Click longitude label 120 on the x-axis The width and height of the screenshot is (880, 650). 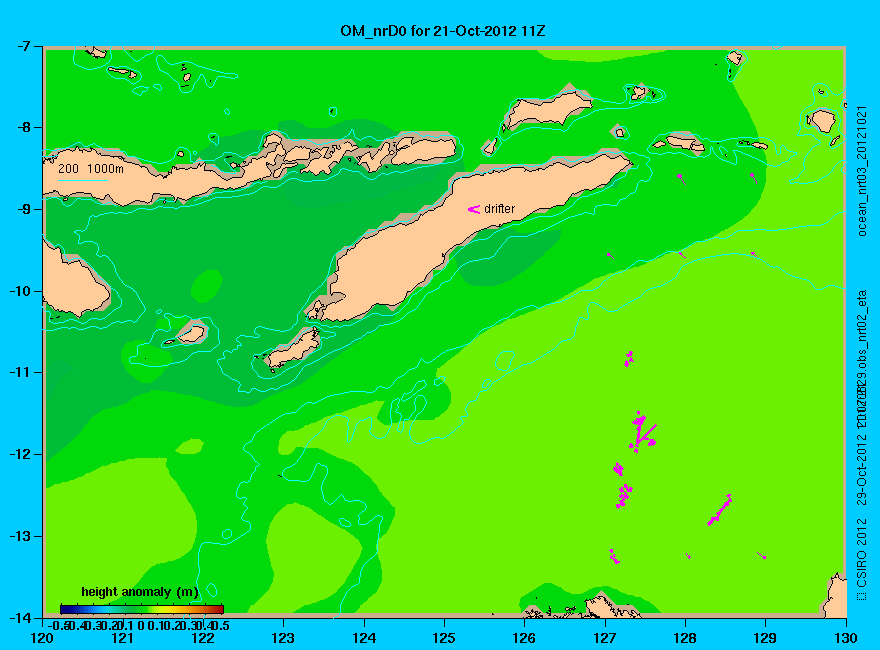43,638
